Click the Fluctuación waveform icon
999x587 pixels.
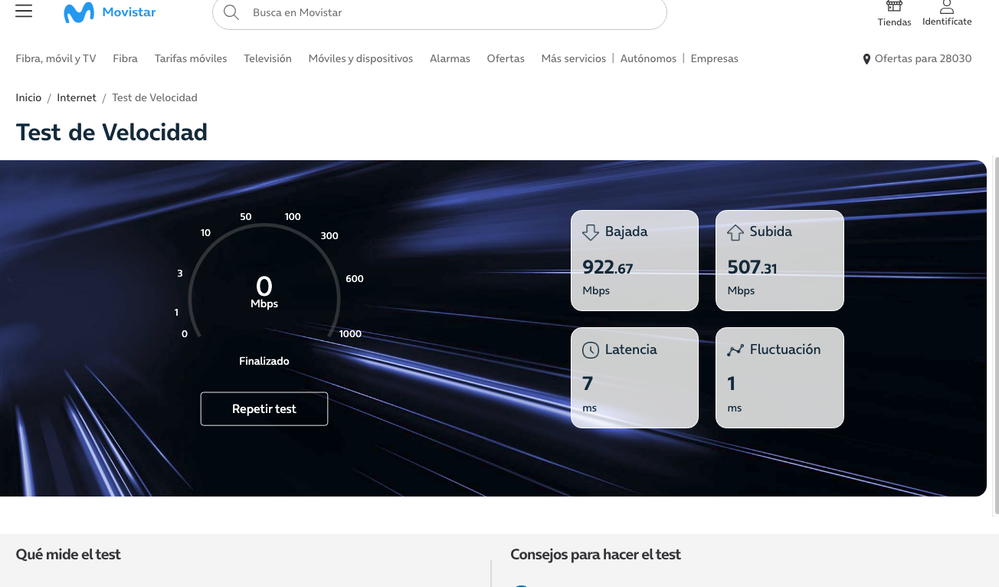[736, 349]
